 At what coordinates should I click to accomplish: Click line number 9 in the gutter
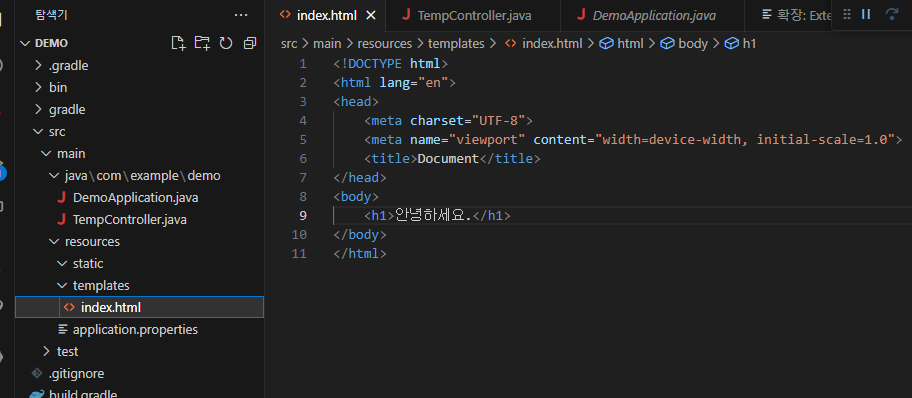302,215
